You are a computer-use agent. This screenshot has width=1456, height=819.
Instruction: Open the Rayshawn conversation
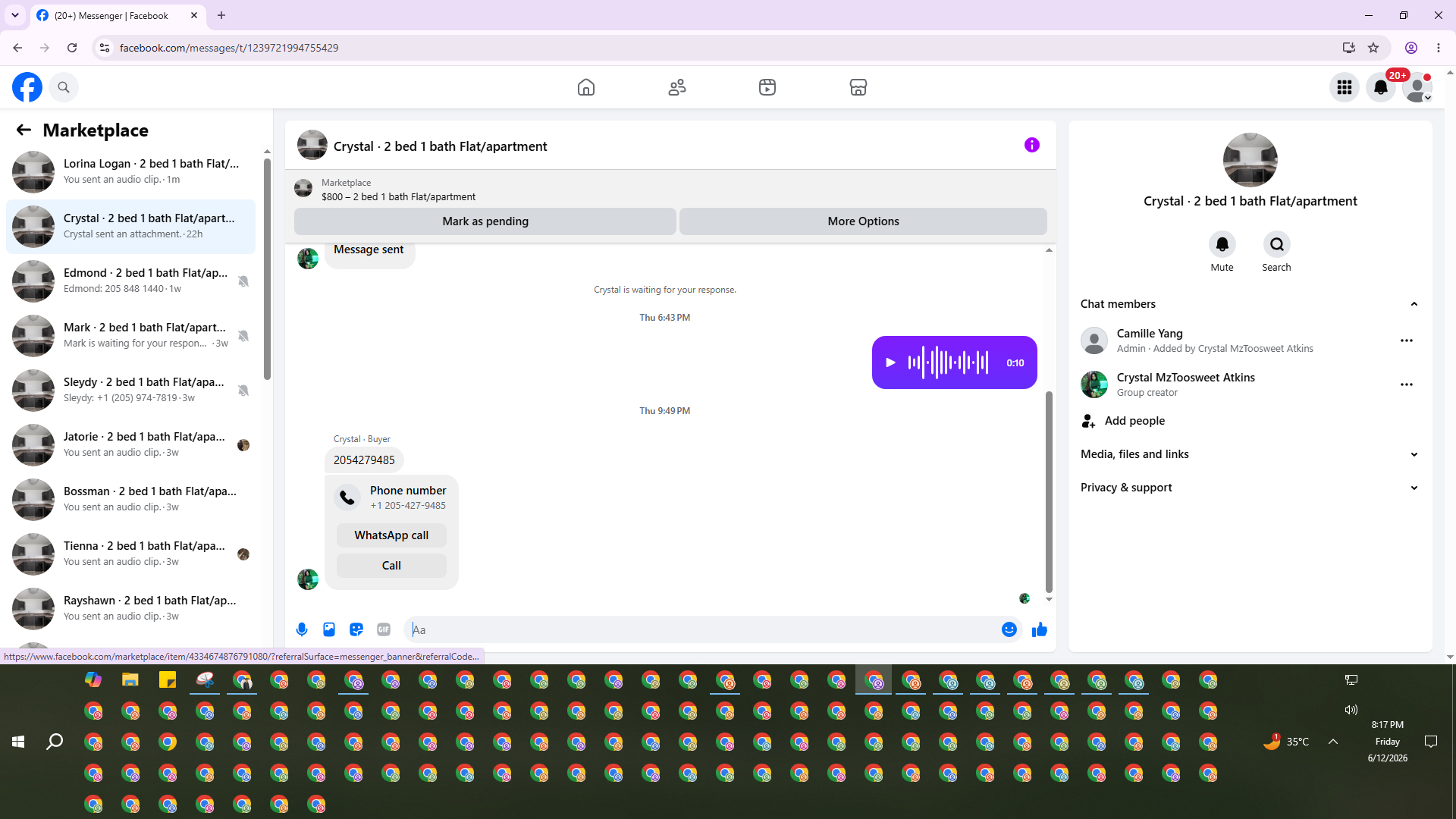click(x=130, y=608)
